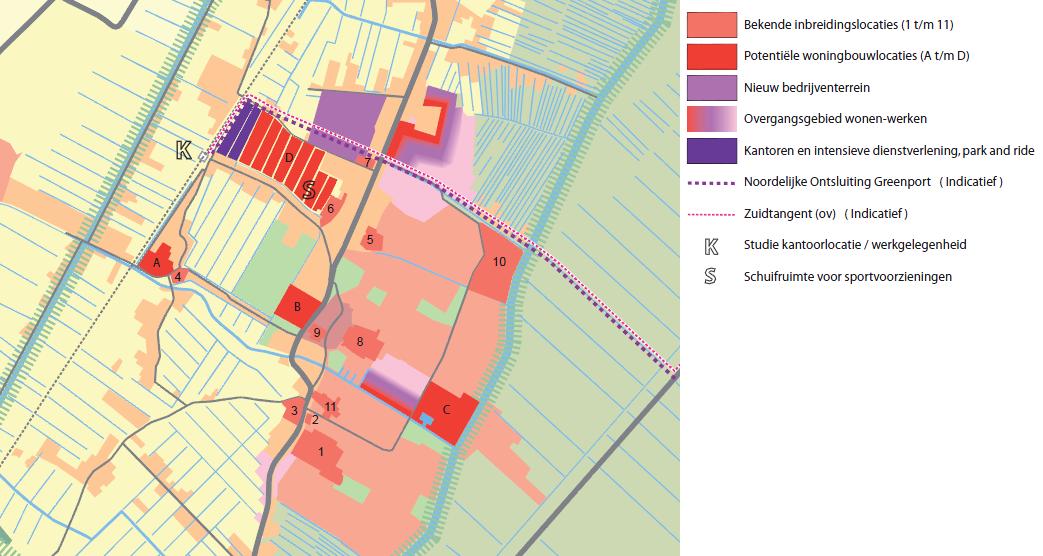This screenshot has height=556, width=1043.
Task: Click the text 'Schuifruimte voor sportvoorzieningen'
Action: 847,277
